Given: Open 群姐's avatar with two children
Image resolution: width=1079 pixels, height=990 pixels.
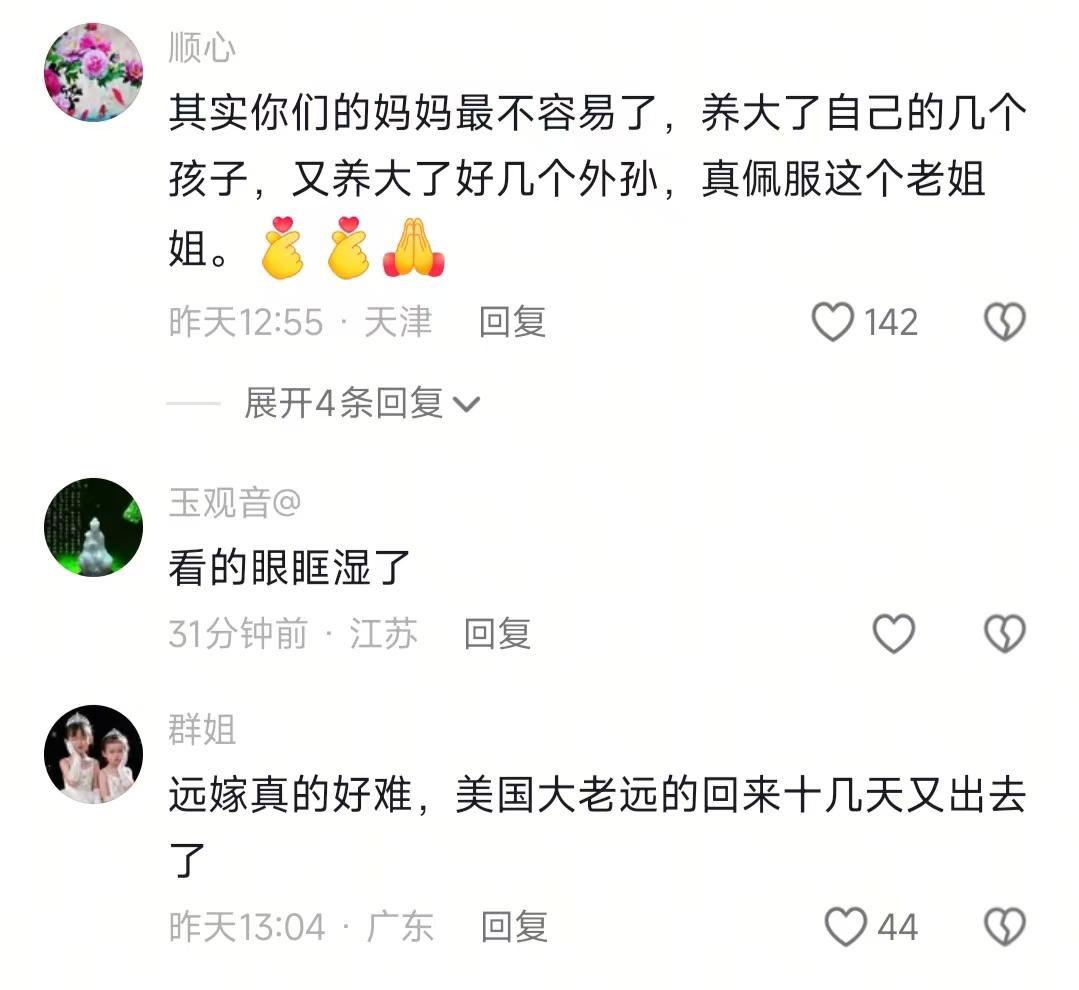Looking at the screenshot, I should 94,754.
